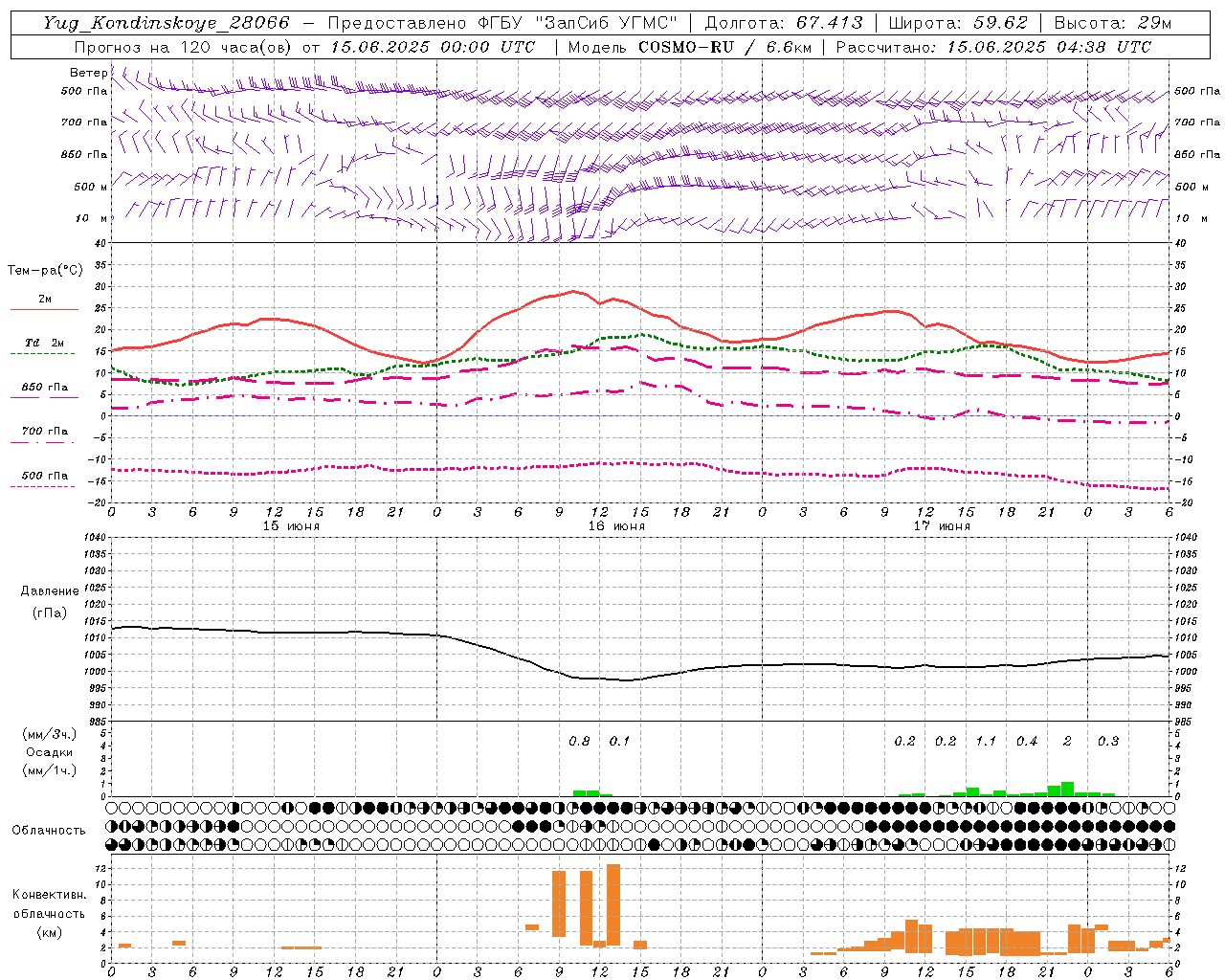
Task: Click the 0.1 precipitation total value
Action: [619, 741]
